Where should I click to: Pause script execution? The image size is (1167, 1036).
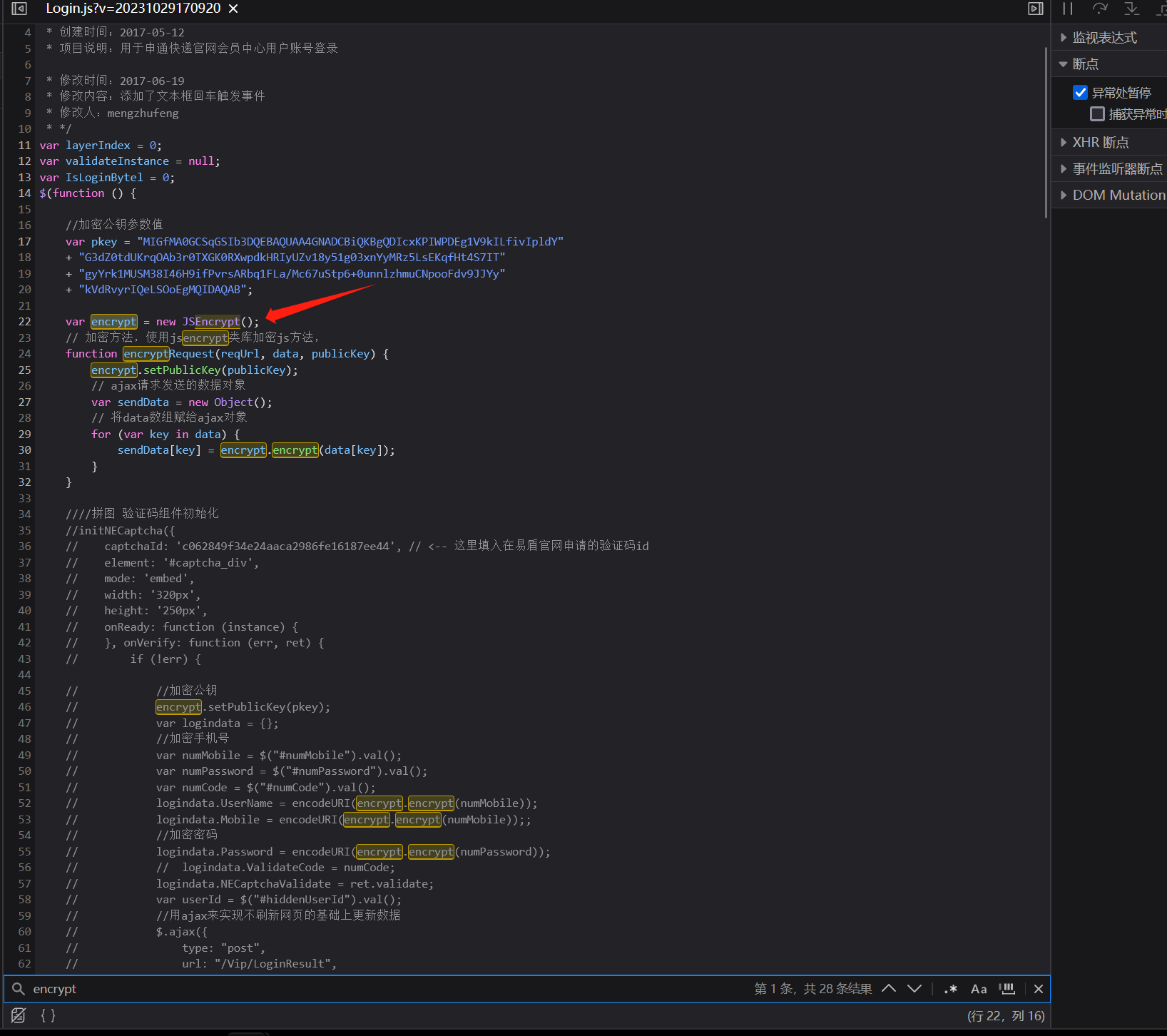tap(1067, 9)
